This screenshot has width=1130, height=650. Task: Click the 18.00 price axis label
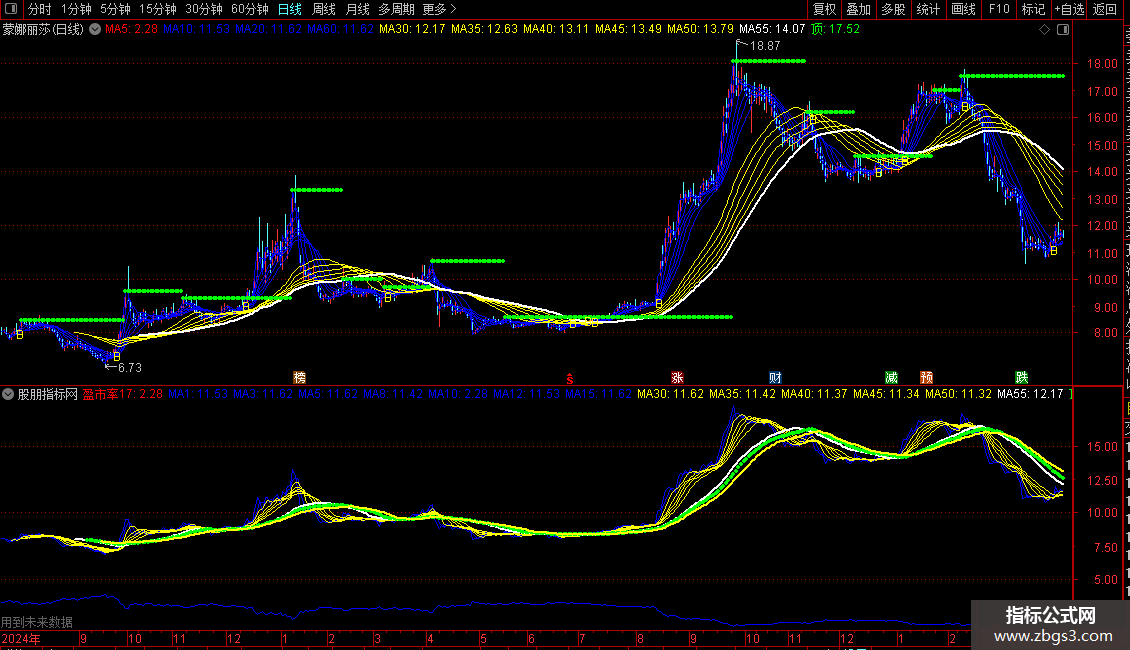tap(1102, 63)
